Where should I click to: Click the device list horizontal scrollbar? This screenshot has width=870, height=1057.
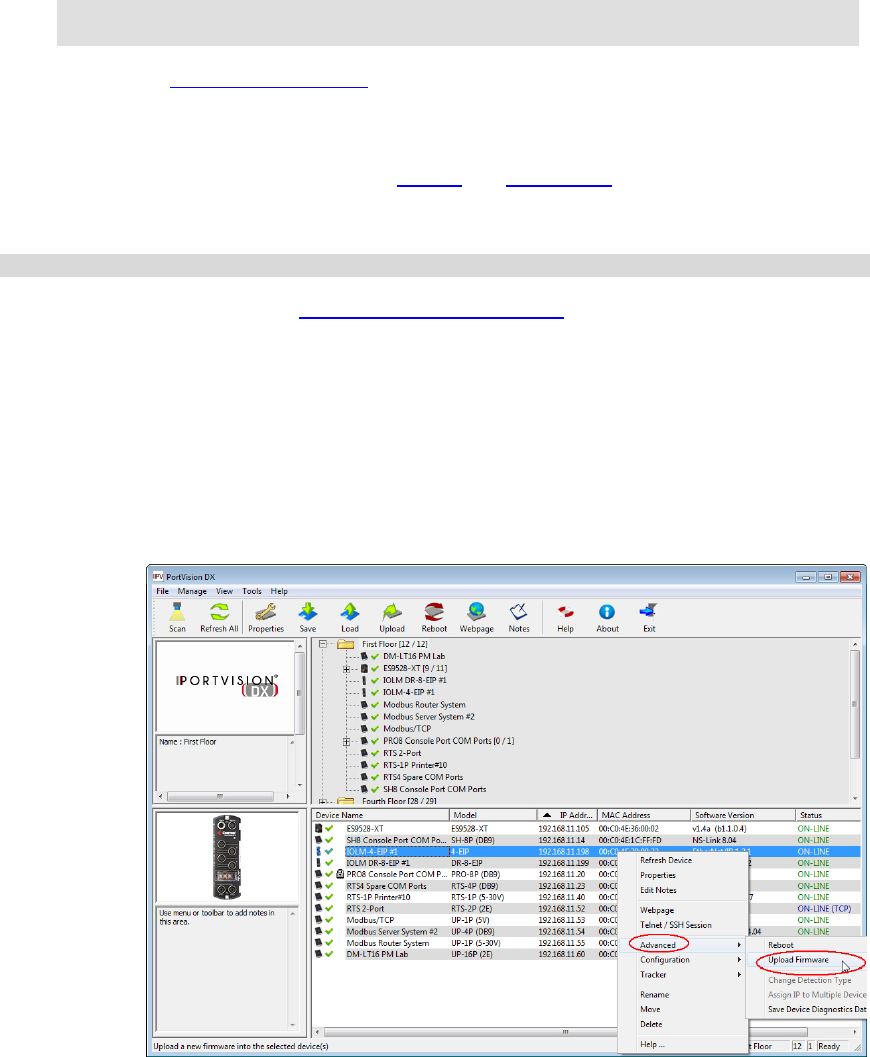click(x=586, y=1033)
